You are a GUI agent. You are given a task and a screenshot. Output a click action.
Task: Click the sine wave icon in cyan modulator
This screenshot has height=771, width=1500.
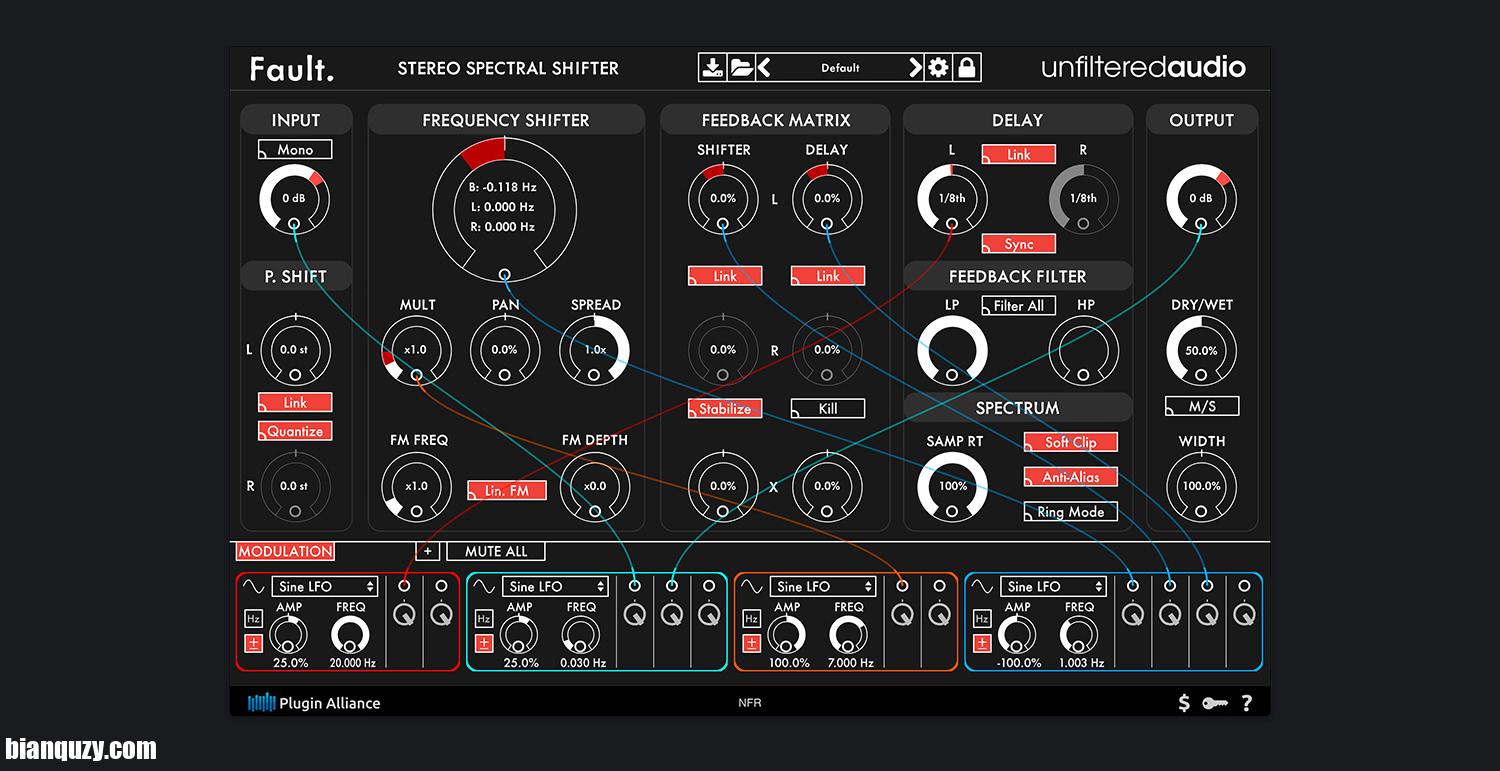[485, 586]
